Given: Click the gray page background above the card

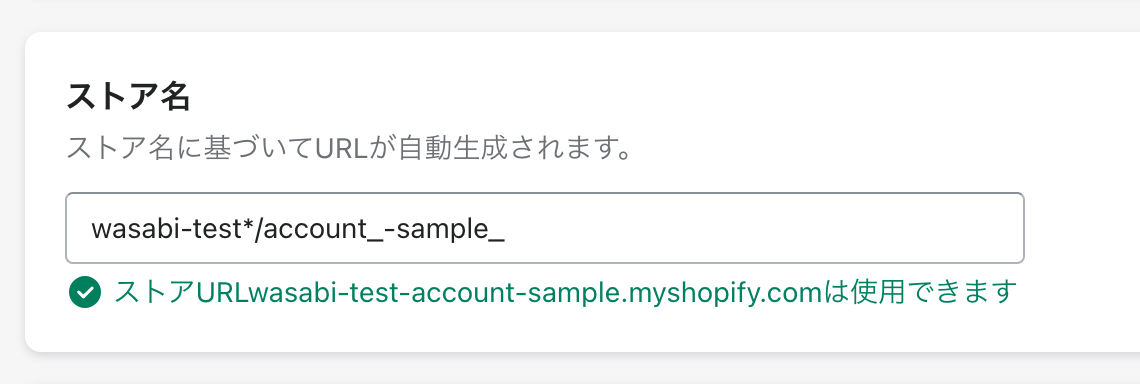Looking at the screenshot, I should tap(570, 13).
